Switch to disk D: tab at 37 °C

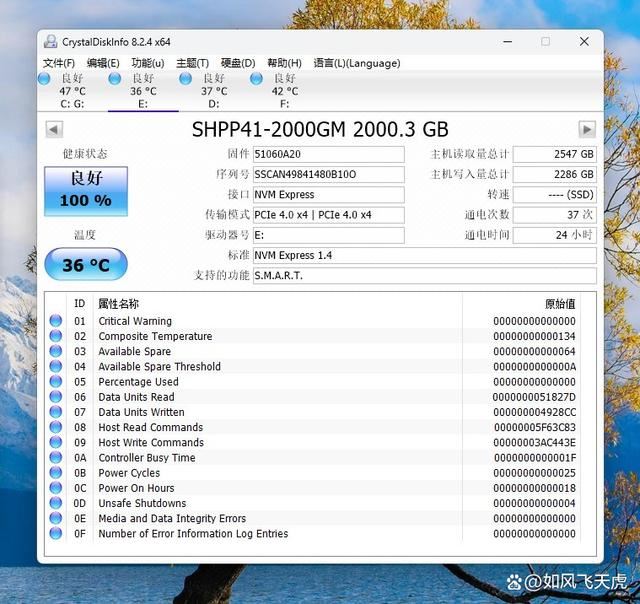[213, 91]
